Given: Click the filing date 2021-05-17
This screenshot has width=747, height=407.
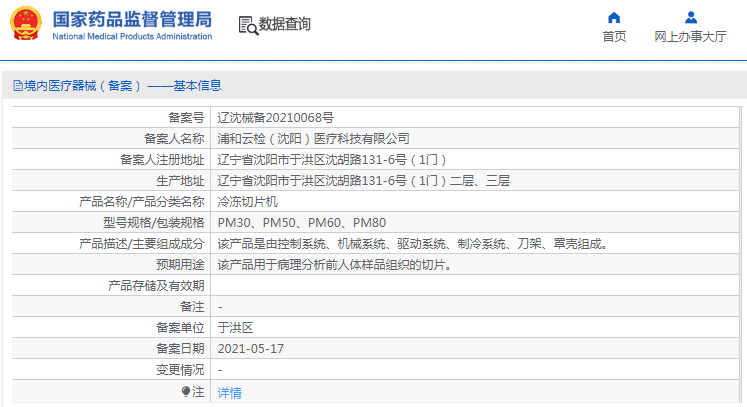Looking at the screenshot, I should 251,349.
